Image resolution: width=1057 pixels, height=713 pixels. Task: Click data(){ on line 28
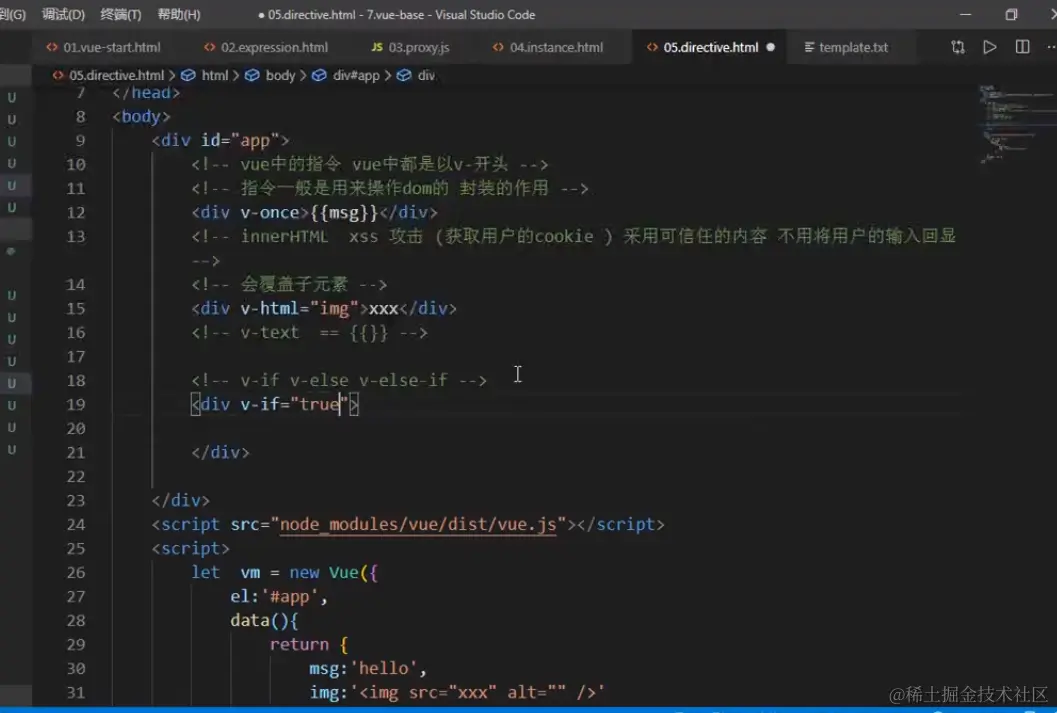click(x=264, y=621)
